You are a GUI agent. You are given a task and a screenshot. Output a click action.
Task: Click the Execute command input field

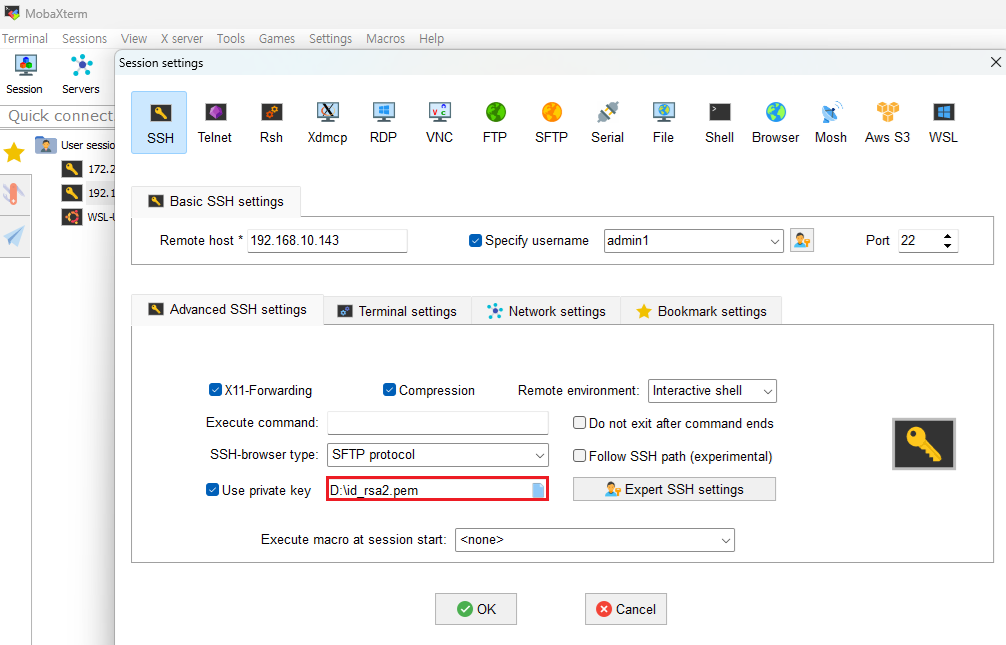(438, 423)
